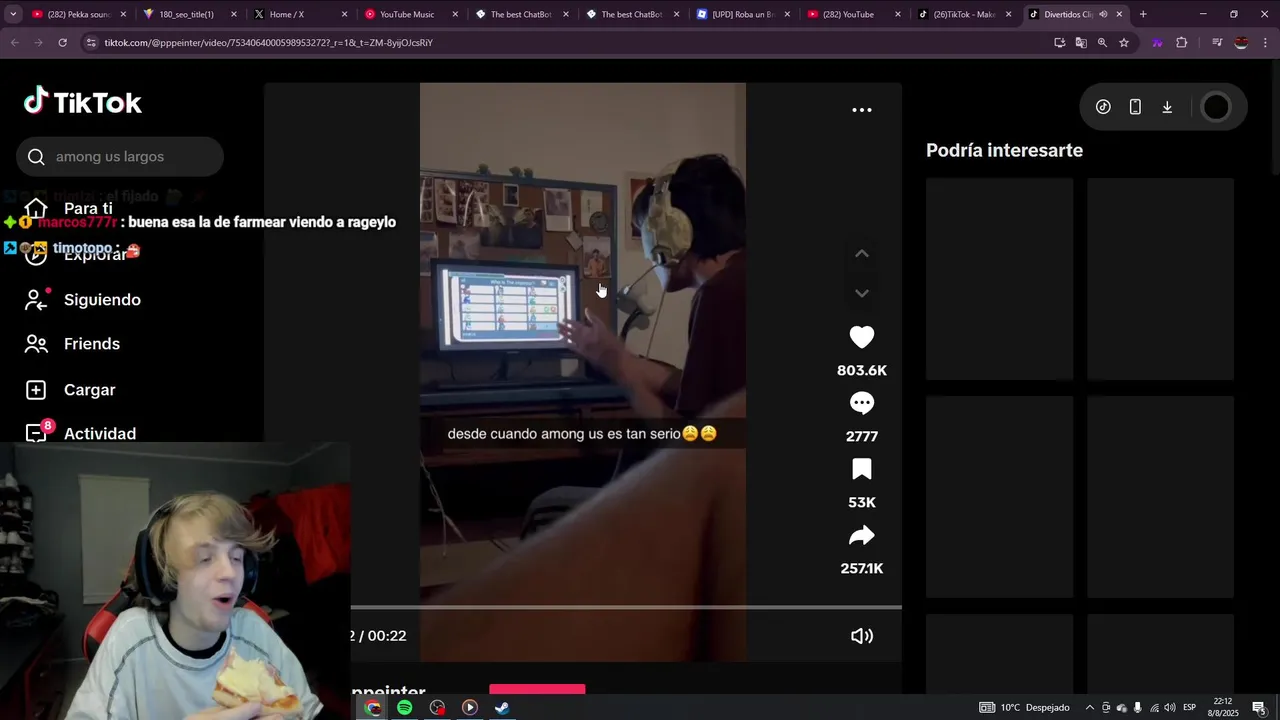
Task: Click the ESP language indicator
Action: [1190, 707]
